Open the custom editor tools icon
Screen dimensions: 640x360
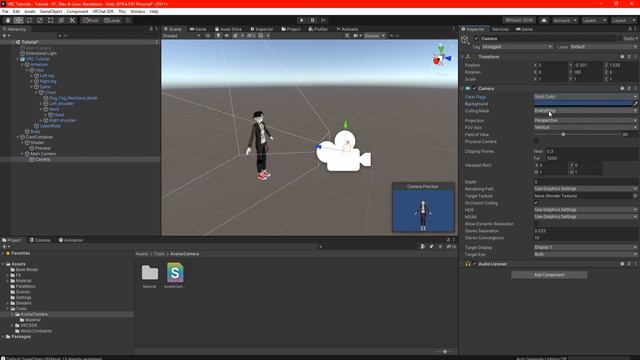pyautogui.click(x=72, y=20)
